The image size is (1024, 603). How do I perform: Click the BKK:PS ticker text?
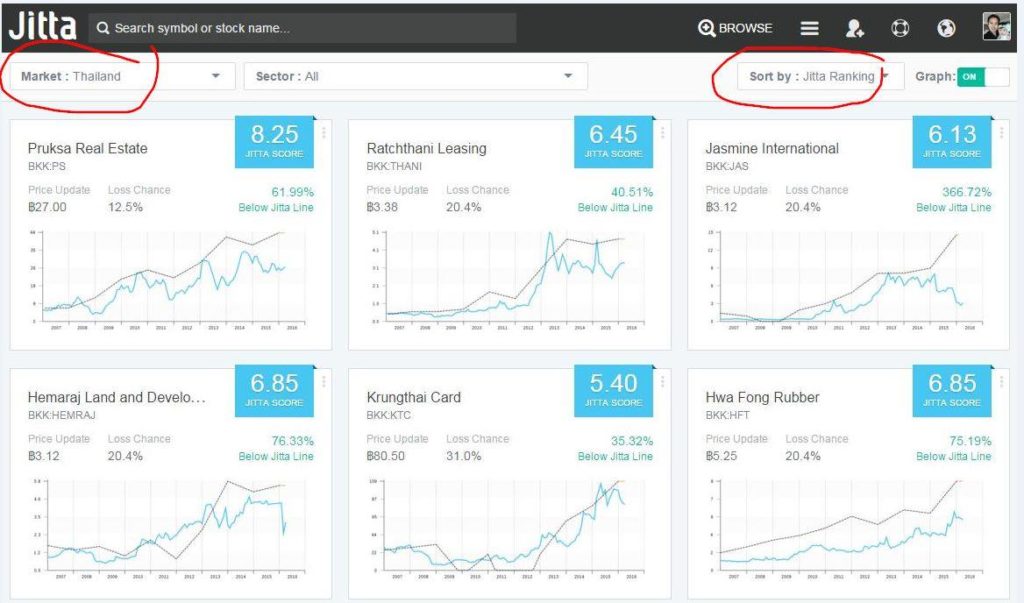(46, 166)
